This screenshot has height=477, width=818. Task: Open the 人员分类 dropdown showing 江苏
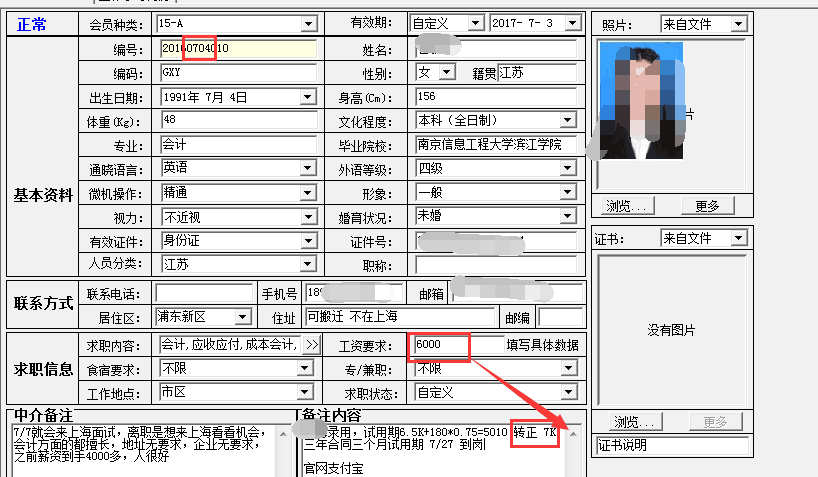pyautogui.click(x=308, y=264)
